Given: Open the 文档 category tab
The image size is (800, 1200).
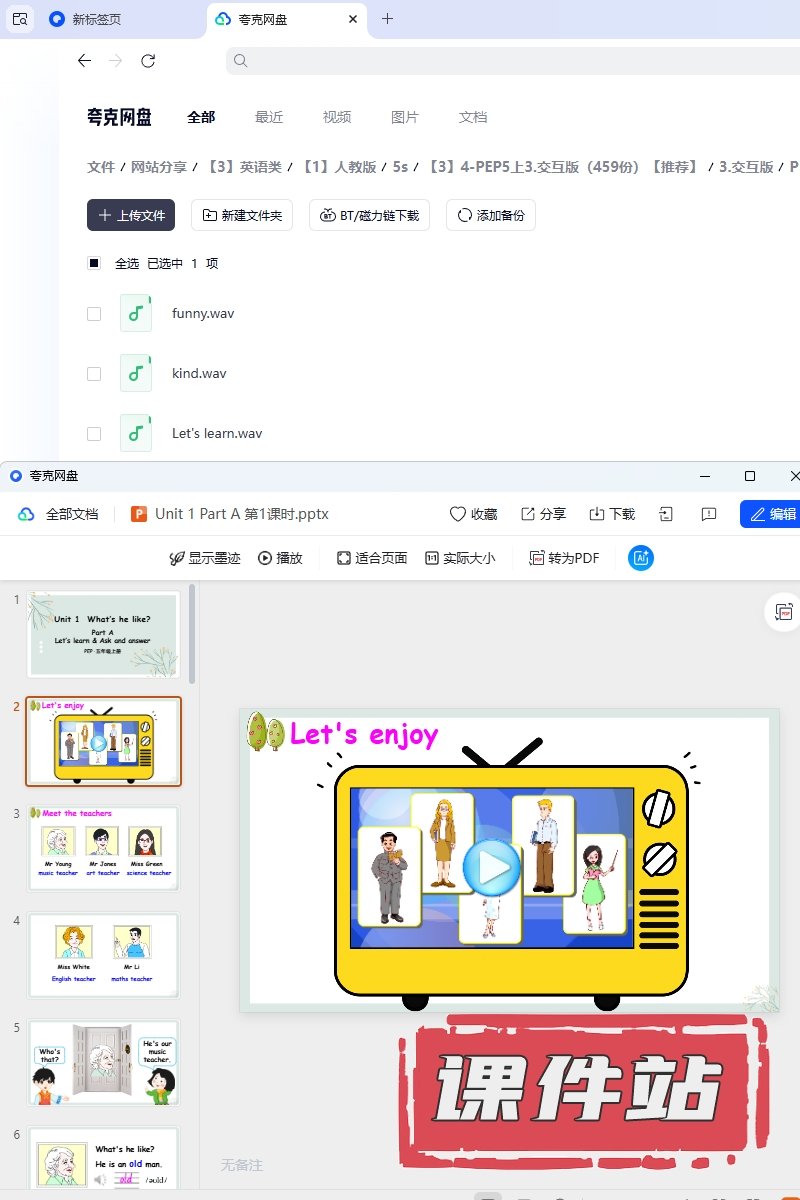Looking at the screenshot, I should (x=473, y=117).
